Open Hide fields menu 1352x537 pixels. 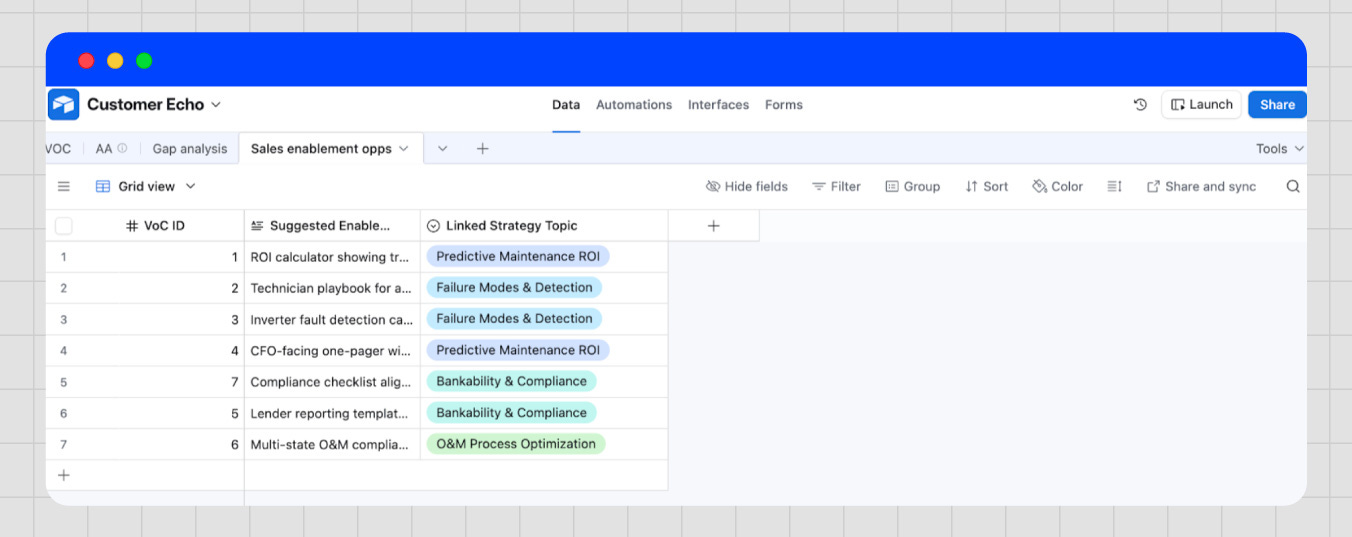click(747, 186)
